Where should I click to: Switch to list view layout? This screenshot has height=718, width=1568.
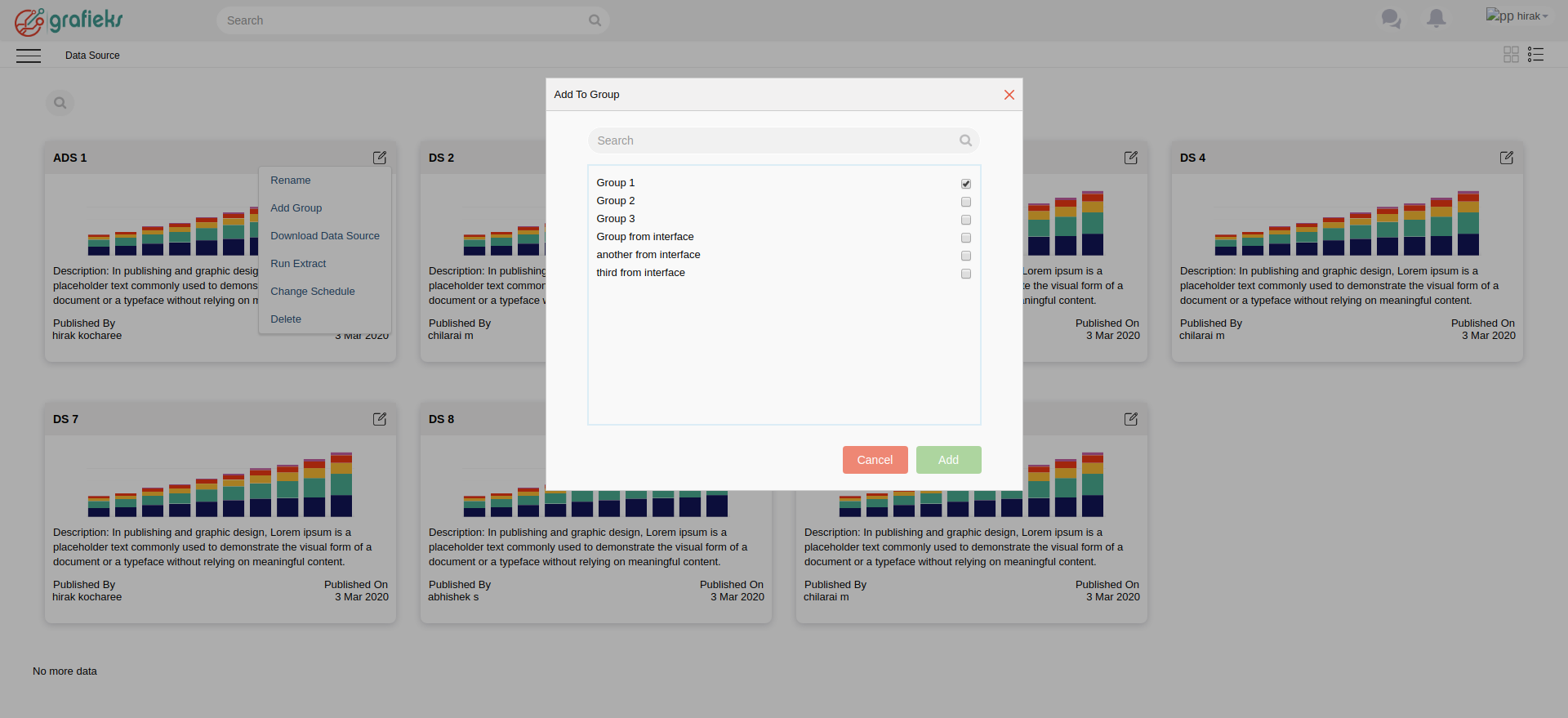[1535, 55]
